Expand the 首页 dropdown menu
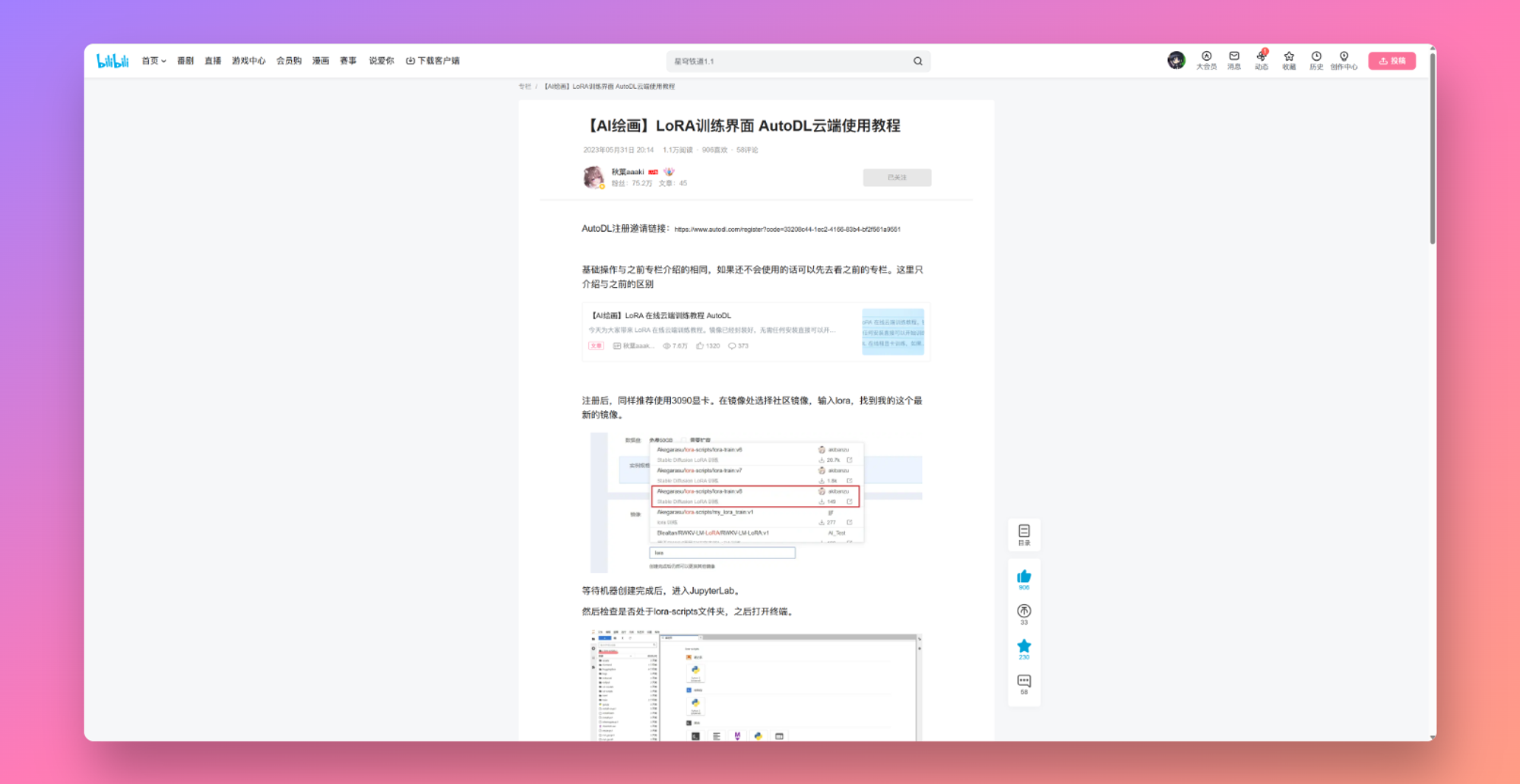This screenshot has width=1520, height=784. pos(154,61)
